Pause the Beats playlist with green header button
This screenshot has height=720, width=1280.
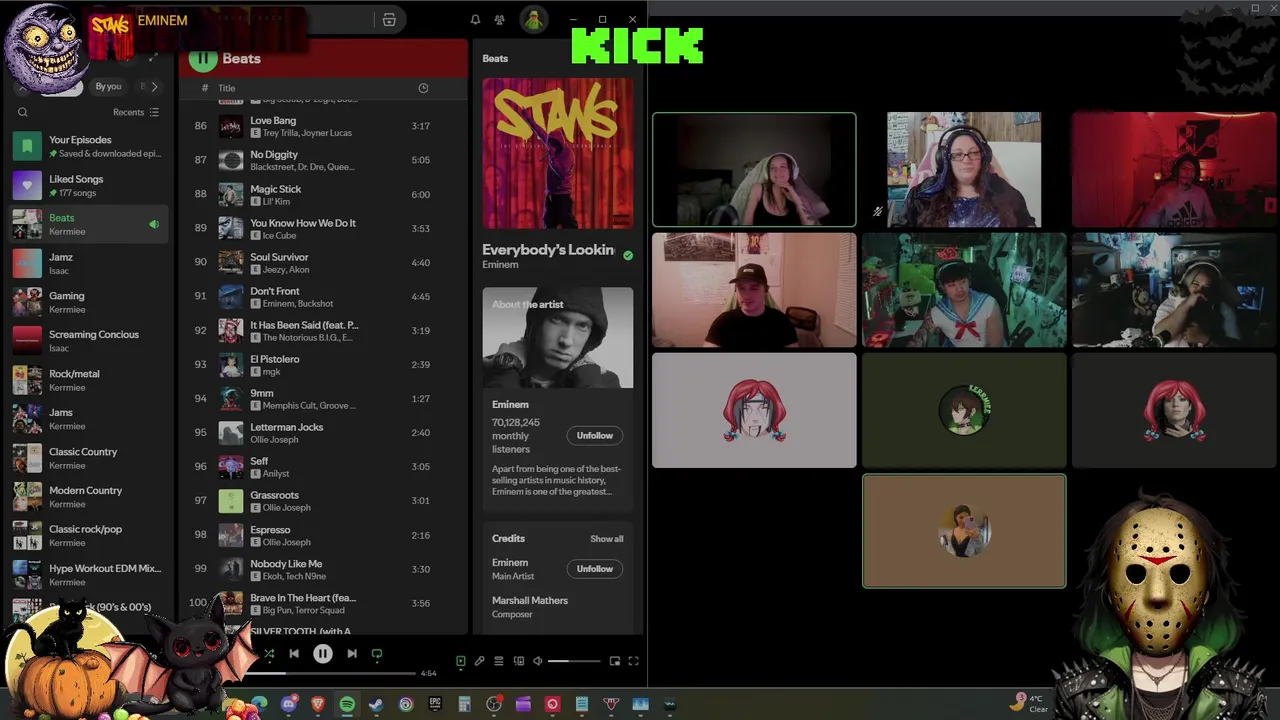pyautogui.click(x=203, y=58)
